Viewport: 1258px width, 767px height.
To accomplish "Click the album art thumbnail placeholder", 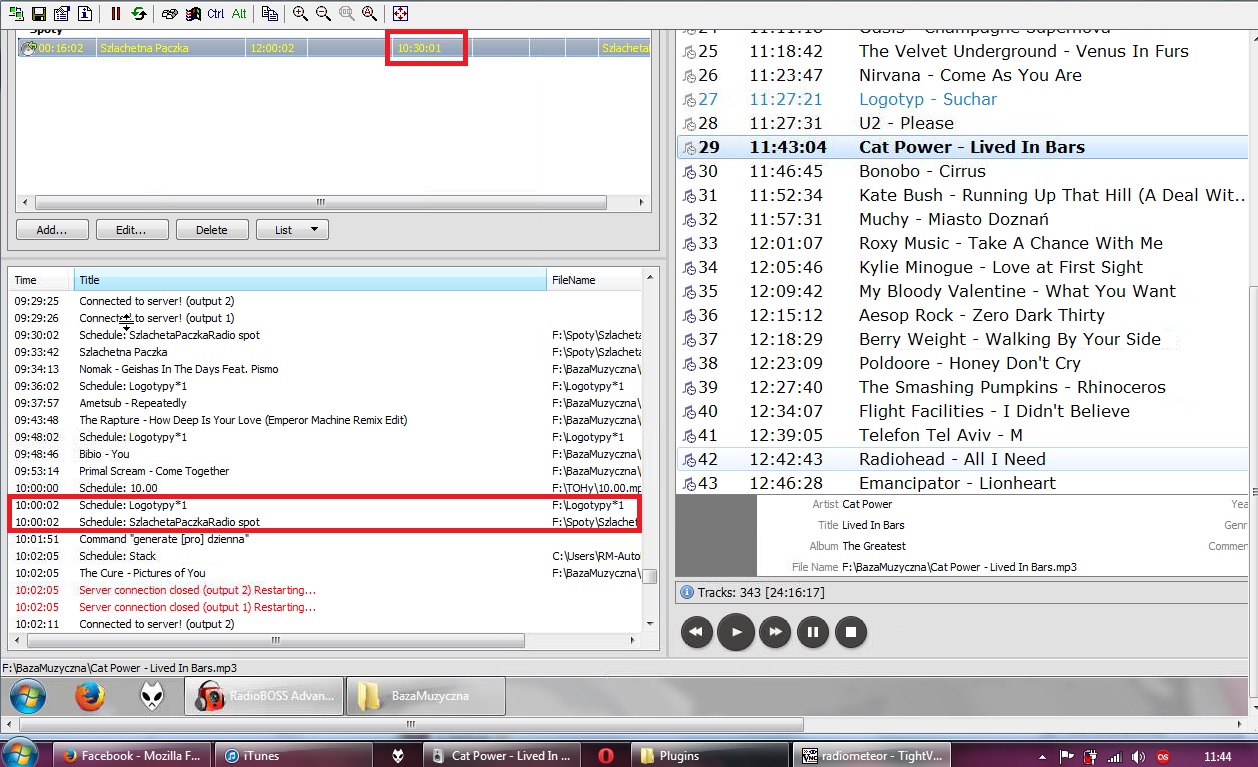I will point(716,536).
